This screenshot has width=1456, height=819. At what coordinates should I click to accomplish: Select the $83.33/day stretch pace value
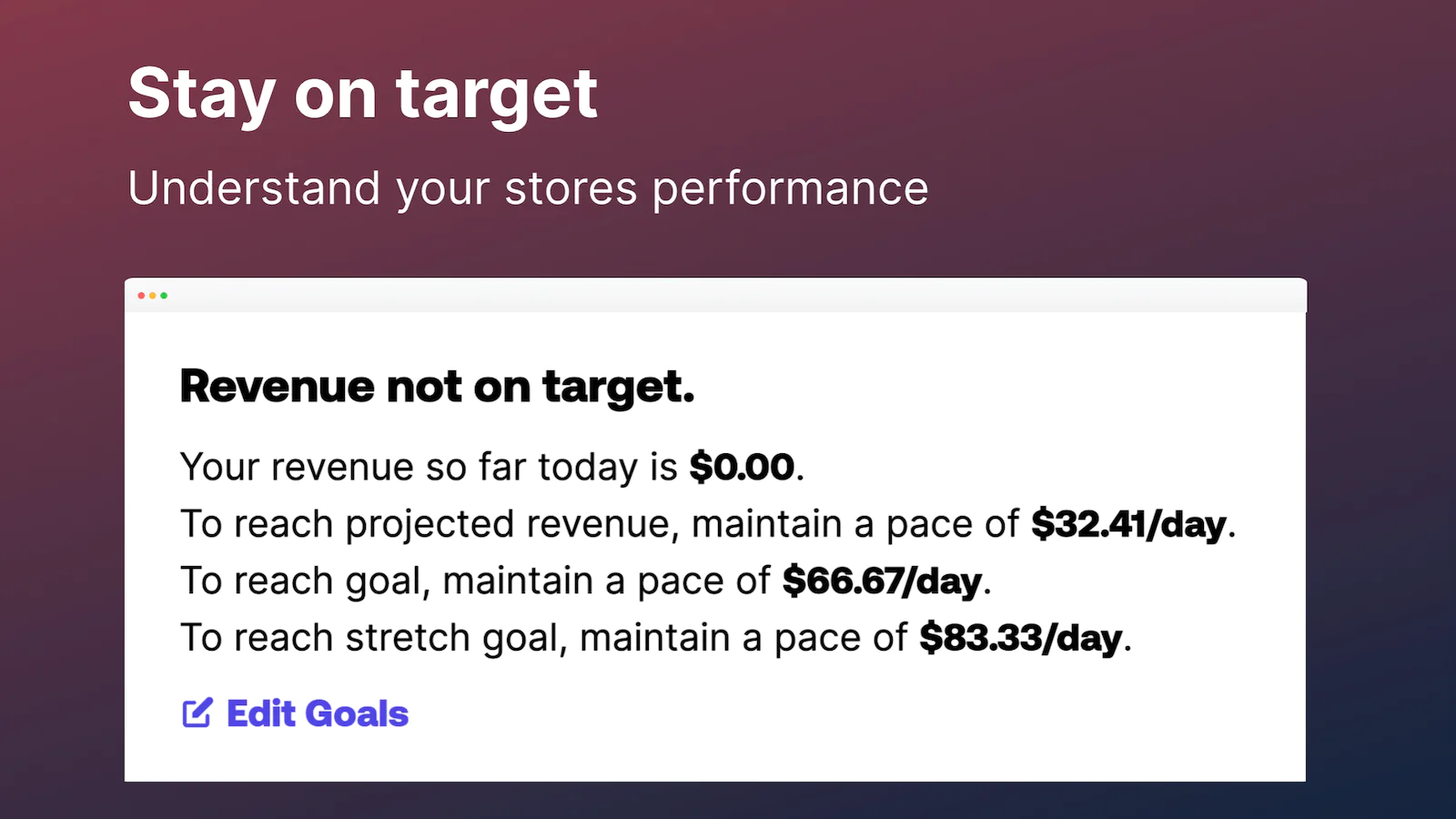(1020, 638)
